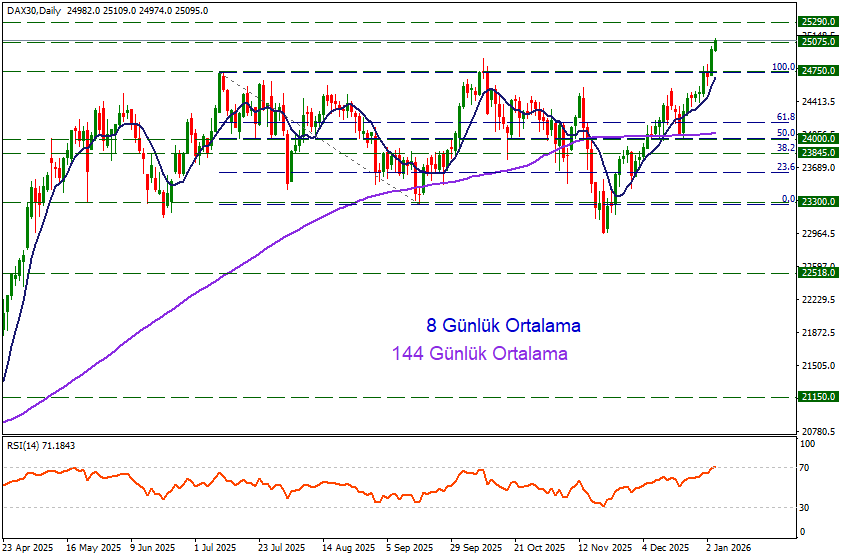Click the RSI 70 level marker

tap(803, 467)
